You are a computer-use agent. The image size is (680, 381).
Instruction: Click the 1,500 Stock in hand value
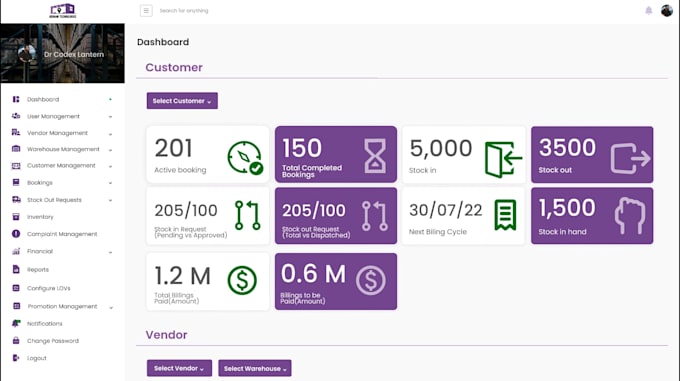pyautogui.click(x=567, y=208)
